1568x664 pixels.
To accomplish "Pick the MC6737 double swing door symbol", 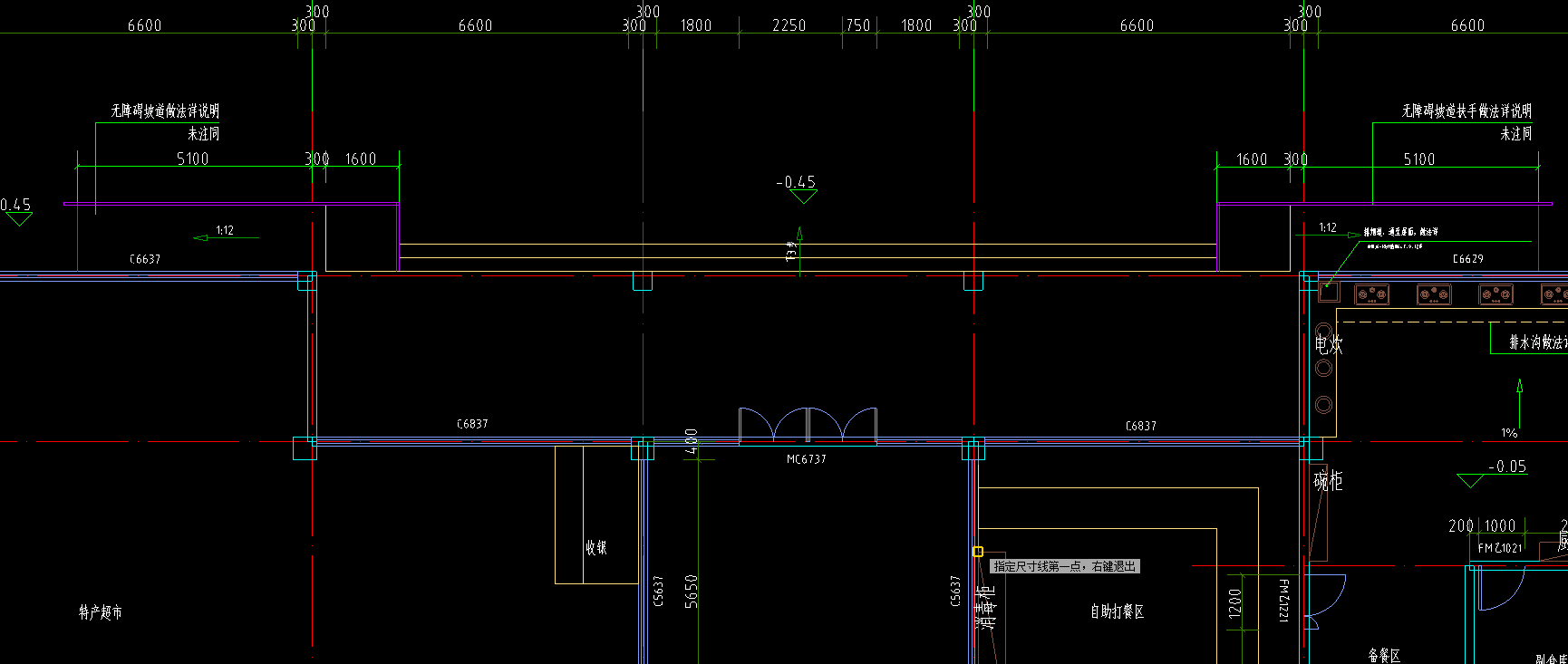I will click(808, 426).
